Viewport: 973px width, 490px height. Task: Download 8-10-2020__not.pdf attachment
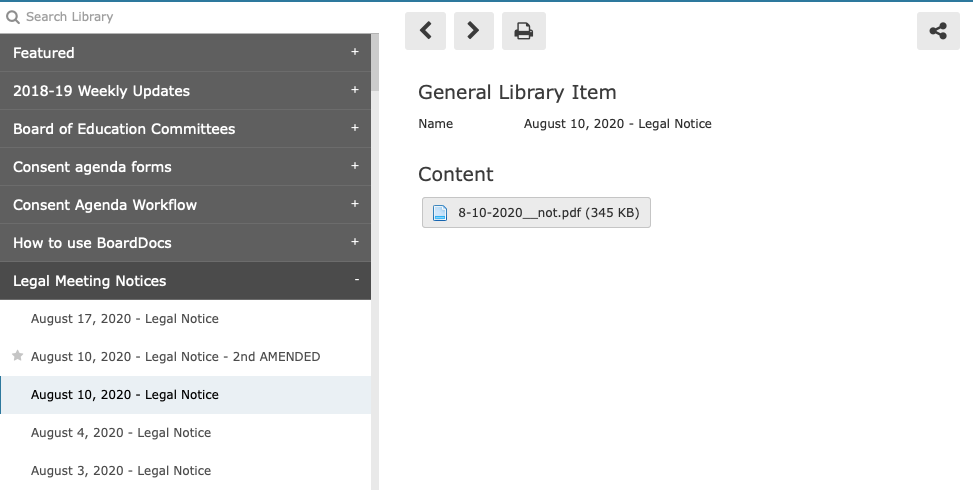(536, 213)
